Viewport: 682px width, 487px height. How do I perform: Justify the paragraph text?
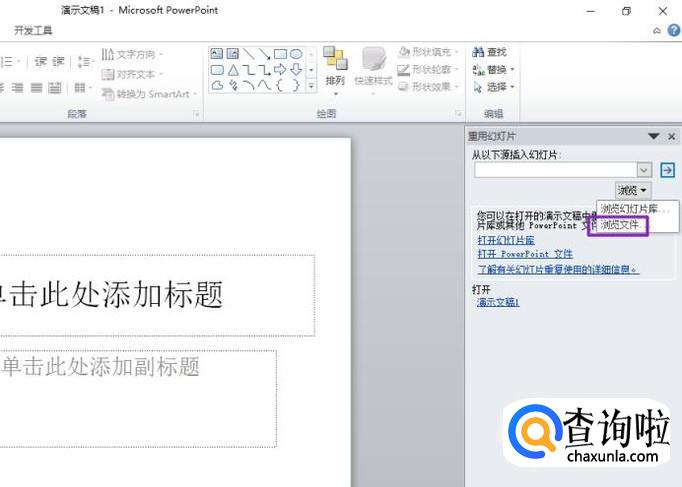[37, 88]
